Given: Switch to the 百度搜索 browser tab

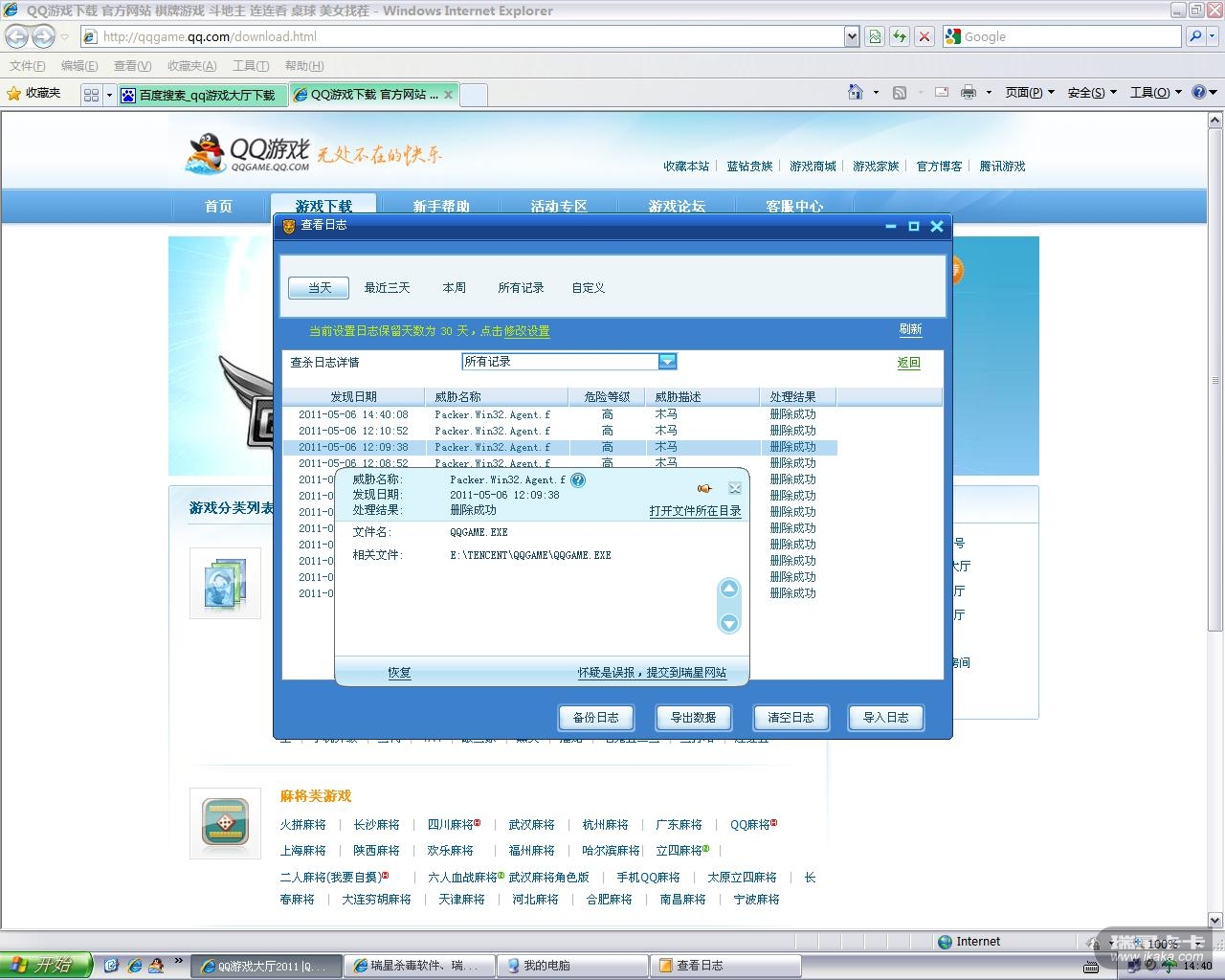Looking at the screenshot, I should coord(202,95).
